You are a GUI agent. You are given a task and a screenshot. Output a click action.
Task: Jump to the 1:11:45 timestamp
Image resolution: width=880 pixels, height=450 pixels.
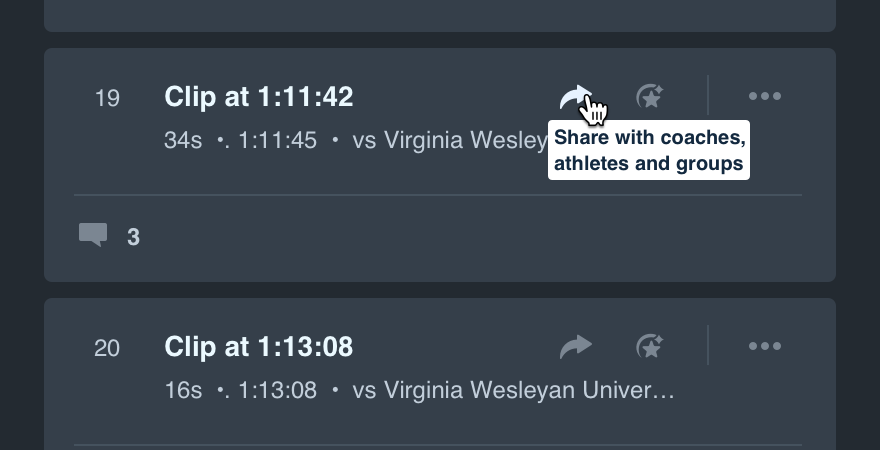coord(277,140)
